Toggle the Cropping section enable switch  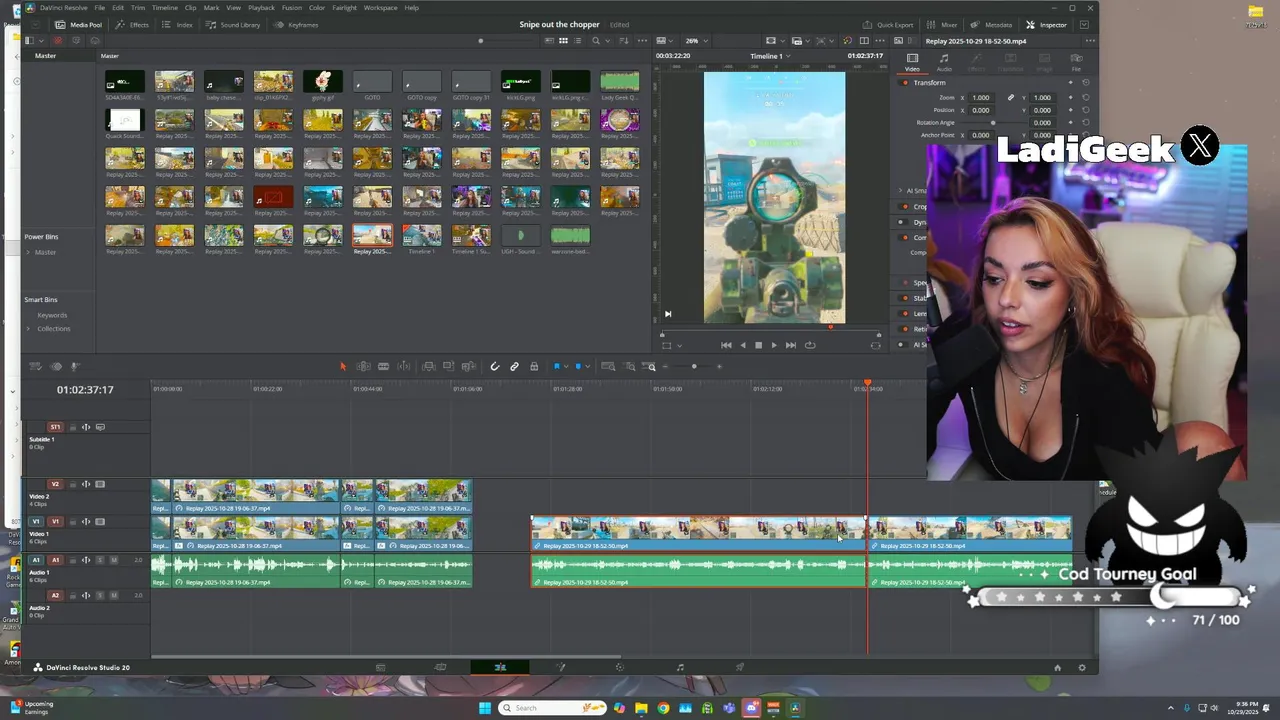[904, 207]
